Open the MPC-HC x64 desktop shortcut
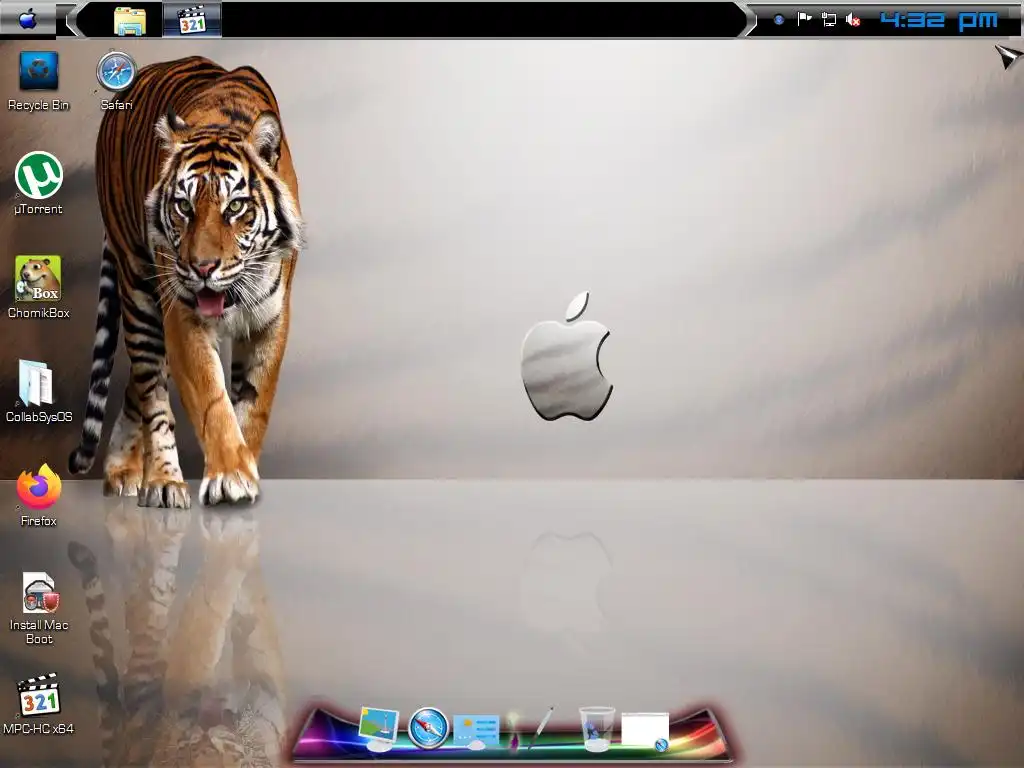Screen dimensions: 1024x768 click(39, 696)
